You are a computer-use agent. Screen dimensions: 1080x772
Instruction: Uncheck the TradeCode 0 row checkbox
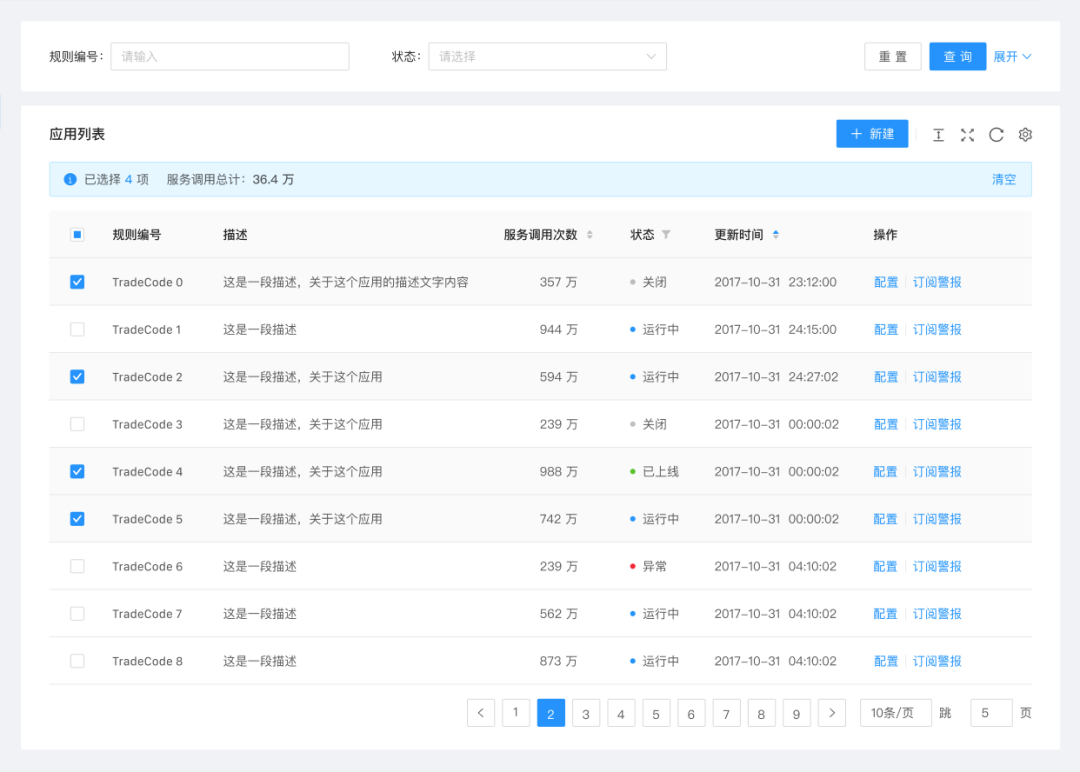(77, 282)
